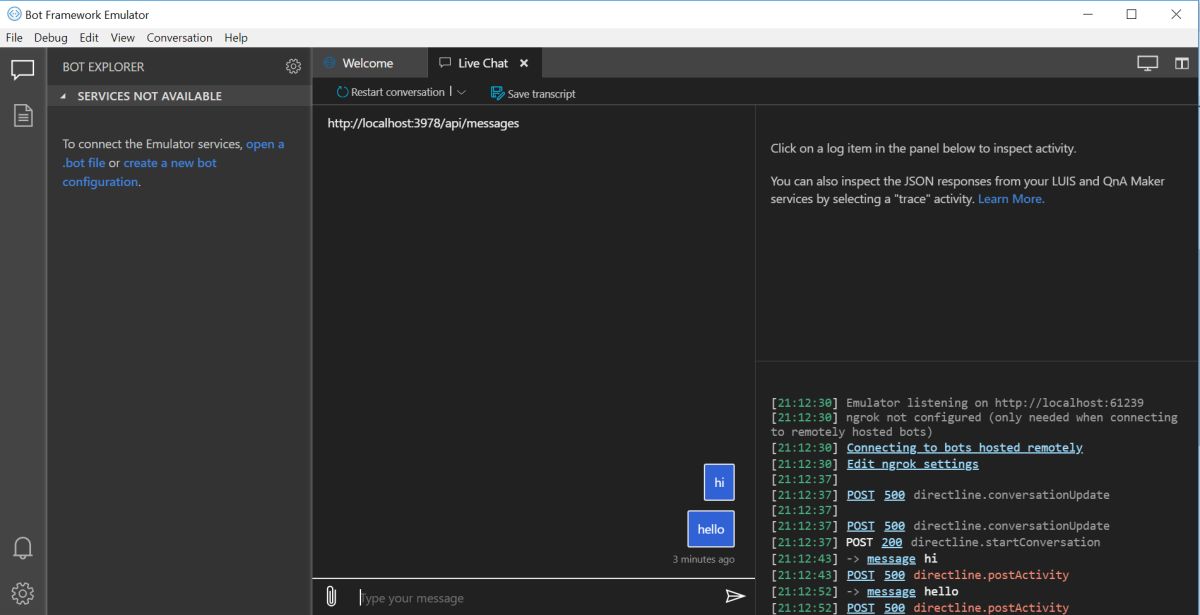Open the Bot Explorer chat icon in sidebar
Image resolution: width=1200 pixels, height=615 pixels.
tap(22, 71)
